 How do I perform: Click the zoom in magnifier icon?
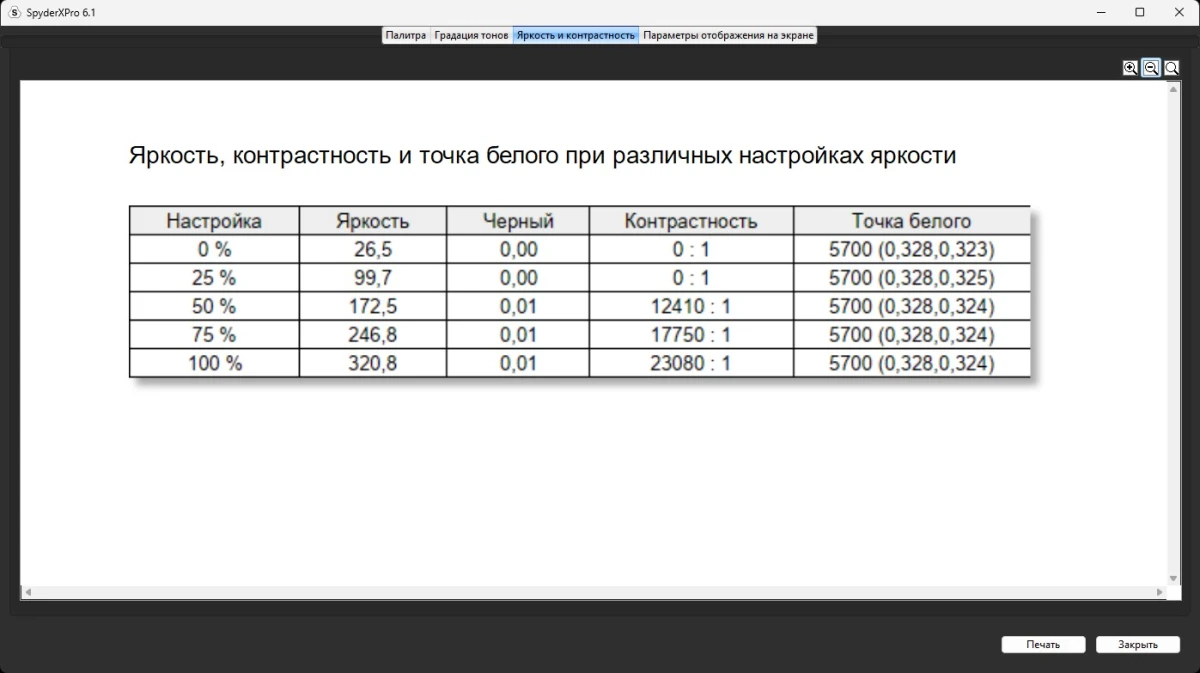[x=1130, y=68]
